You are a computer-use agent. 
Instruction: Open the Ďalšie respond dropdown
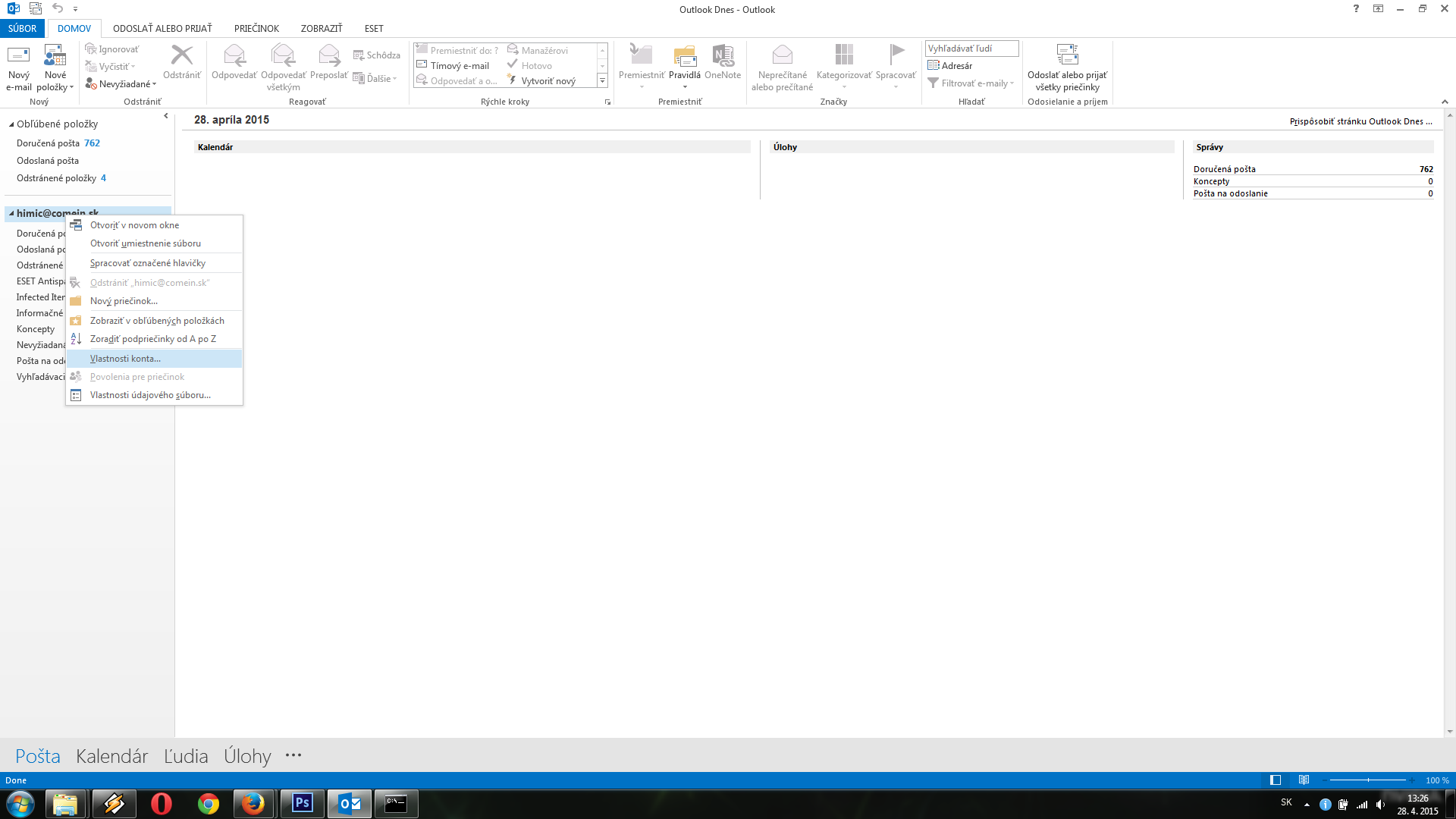pyautogui.click(x=375, y=79)
